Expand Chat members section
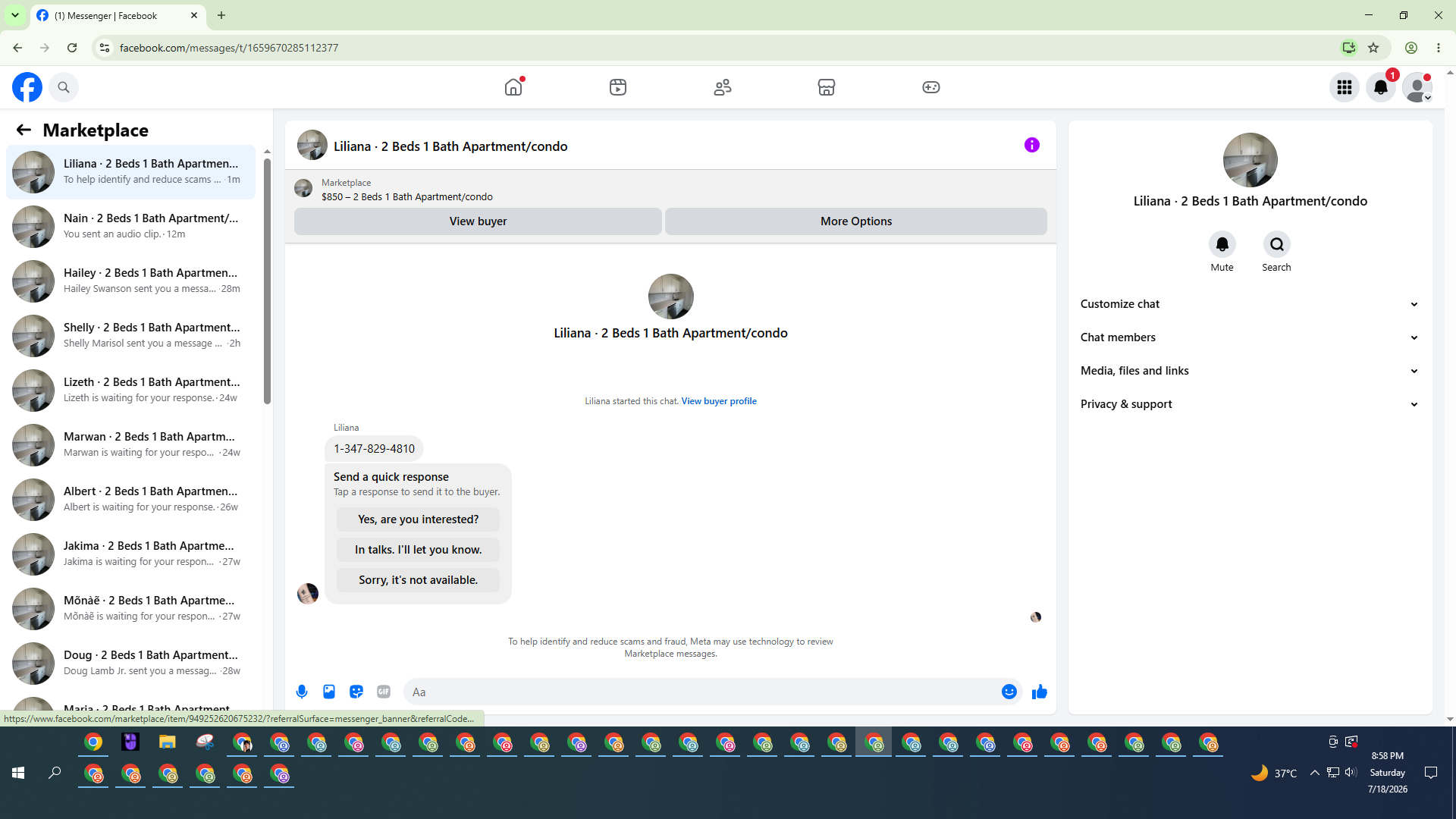Screen dimensions: 1456x819 (1250, 337)
